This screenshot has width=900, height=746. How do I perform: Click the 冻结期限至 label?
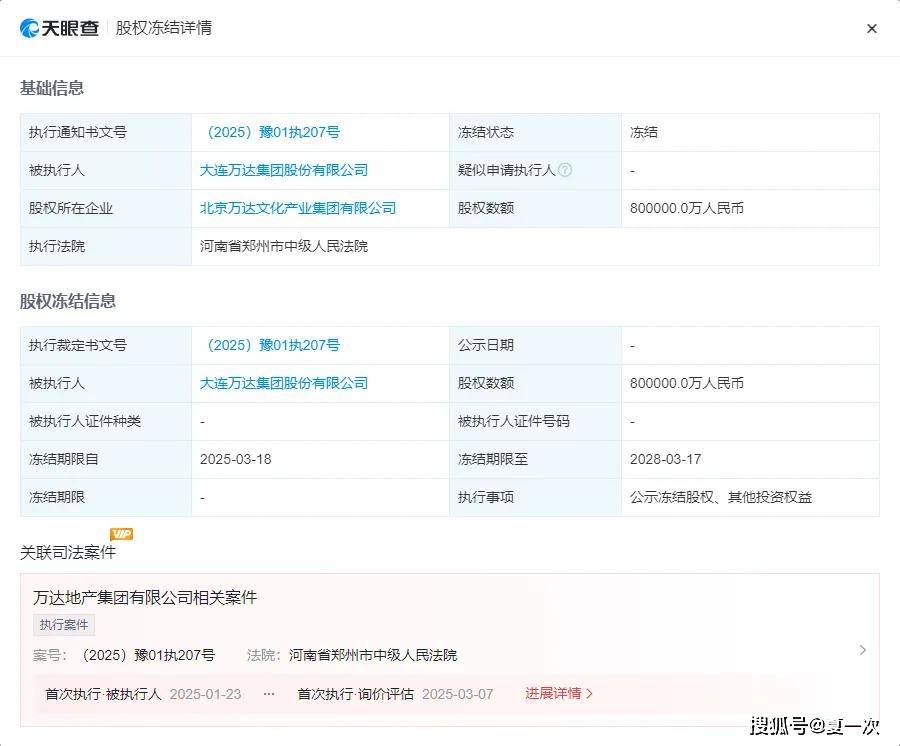click(x=492, y=459)
